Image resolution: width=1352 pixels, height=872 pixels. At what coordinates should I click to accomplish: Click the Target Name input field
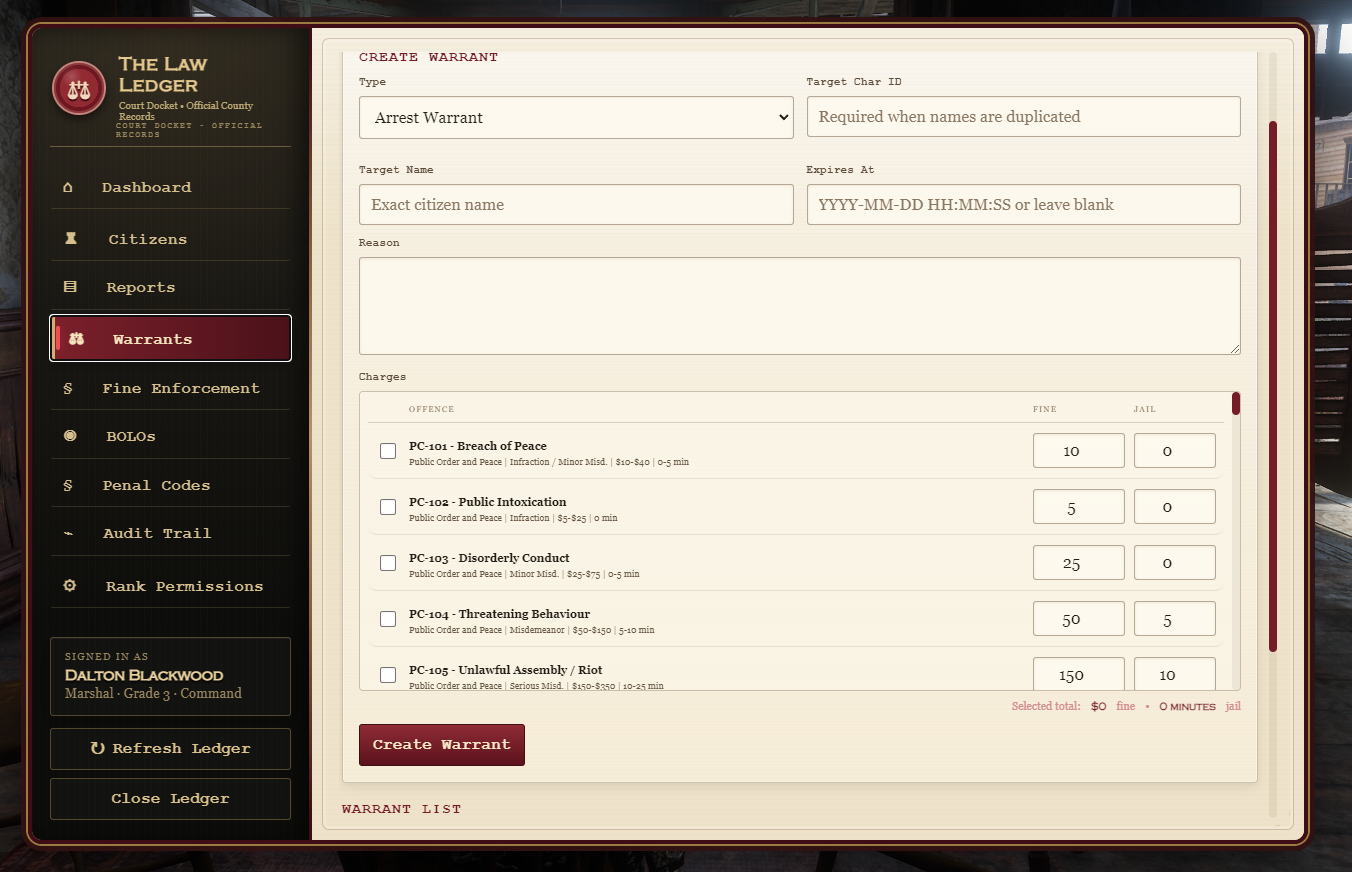[576, 204]
